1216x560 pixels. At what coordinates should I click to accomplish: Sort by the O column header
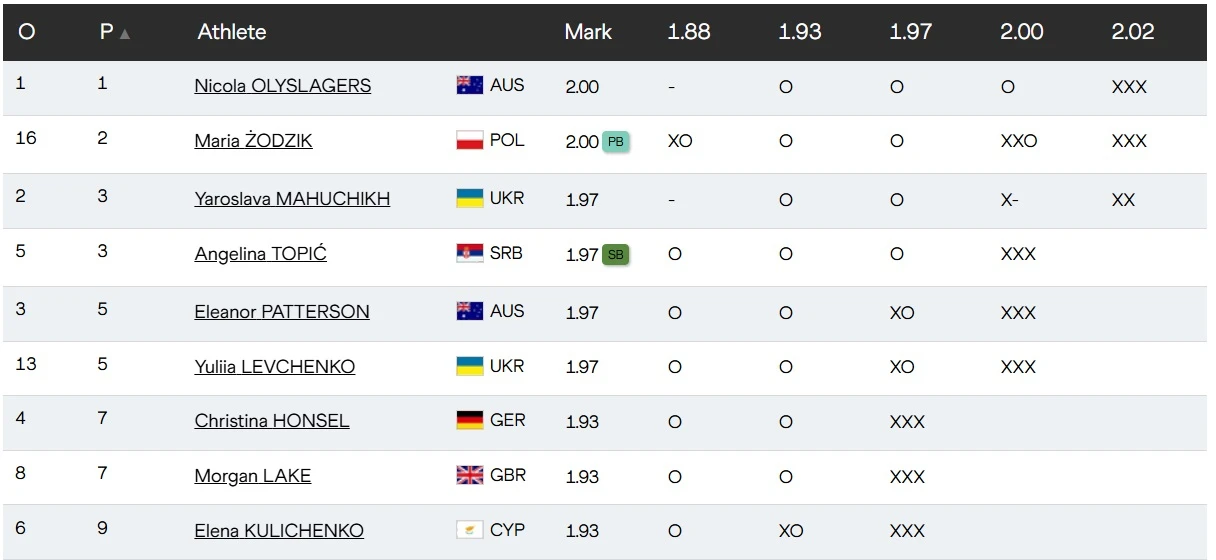tap(27, 32)
